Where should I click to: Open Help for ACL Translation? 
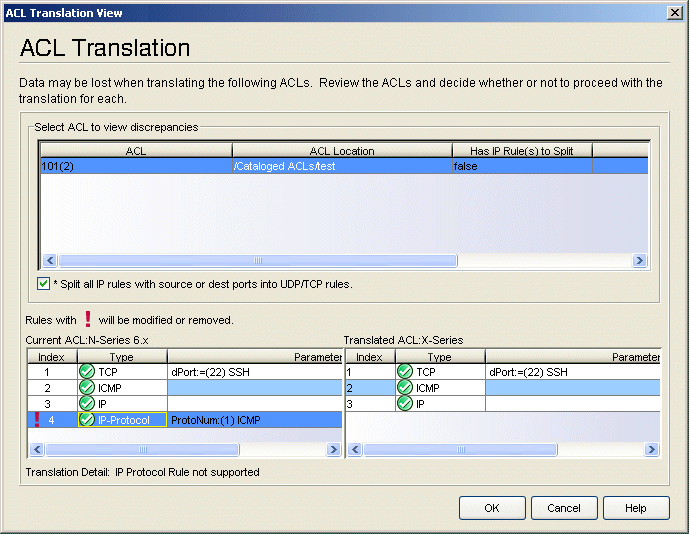pyautogui.click(x=636, y=508)
